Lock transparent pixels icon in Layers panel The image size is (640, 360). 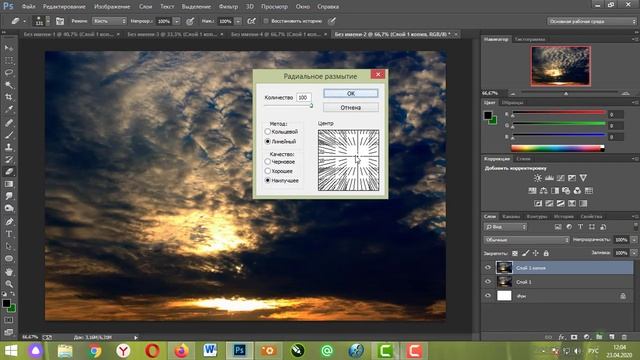coord(515,253)
